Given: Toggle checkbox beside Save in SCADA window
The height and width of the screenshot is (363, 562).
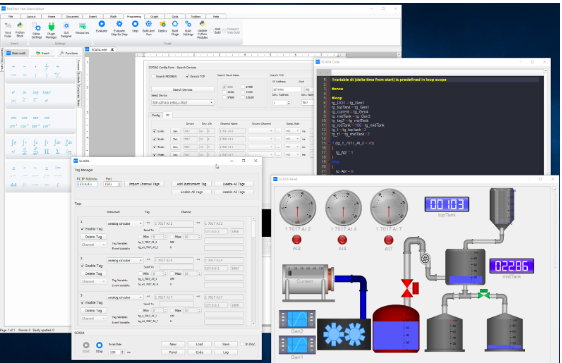Looking at the screenshot, I should tap(242, 344).
